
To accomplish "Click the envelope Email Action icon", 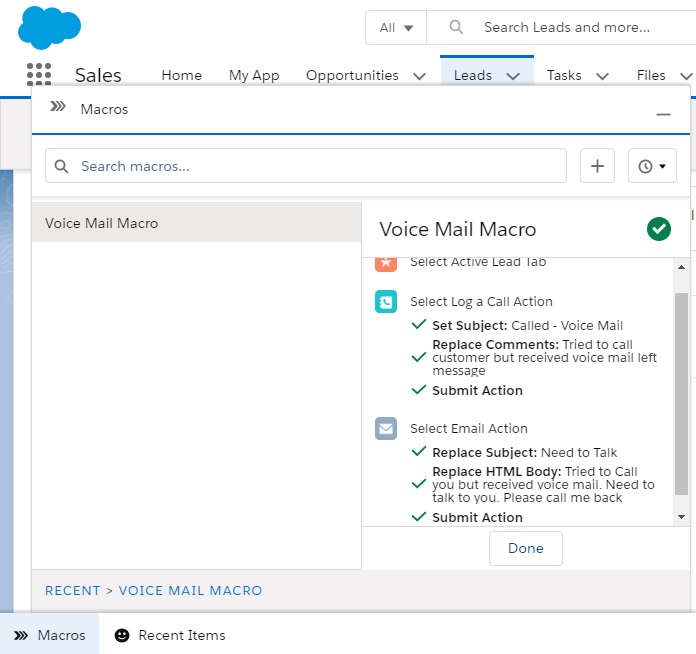I will (386, 428).
